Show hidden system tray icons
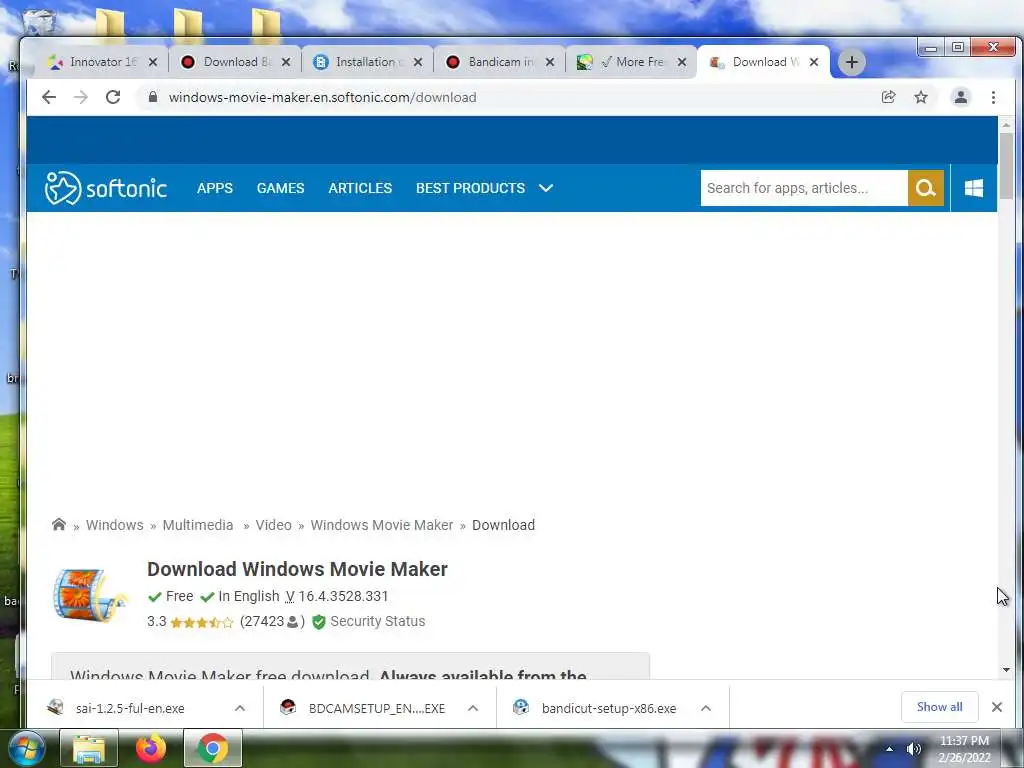 coord(889,749)
